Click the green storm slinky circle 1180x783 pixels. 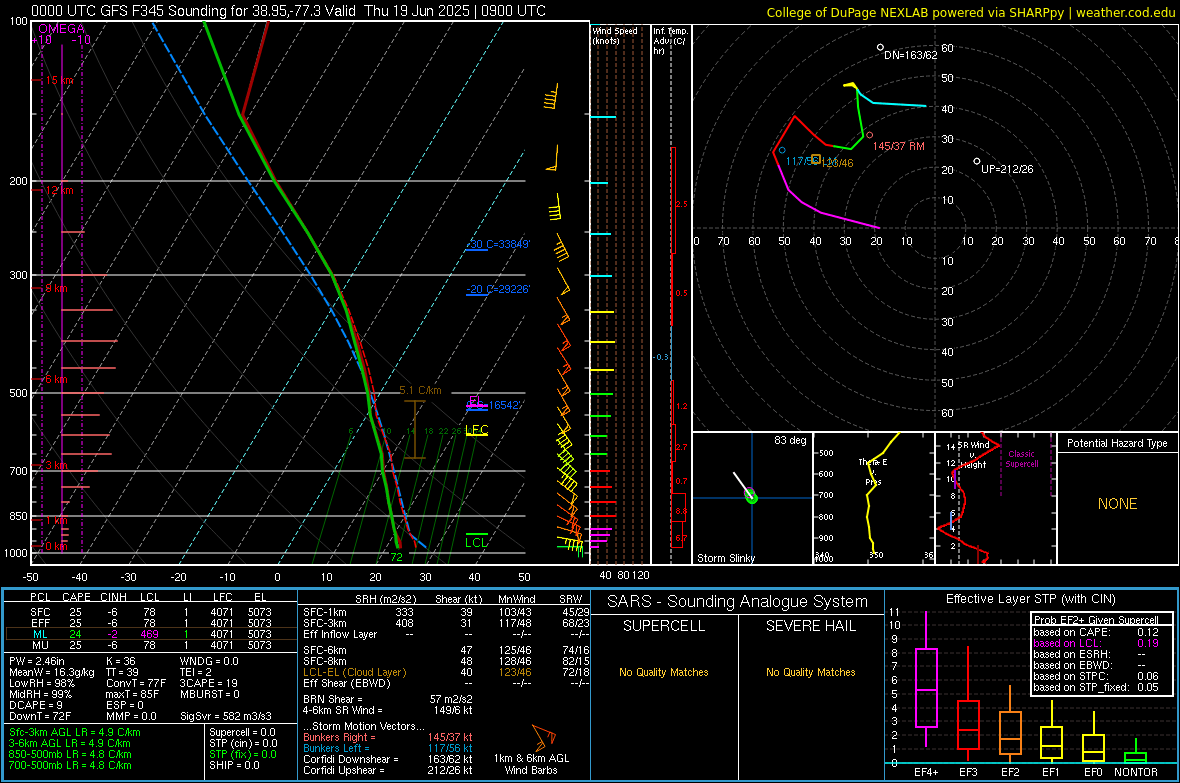tap(751, 495)
